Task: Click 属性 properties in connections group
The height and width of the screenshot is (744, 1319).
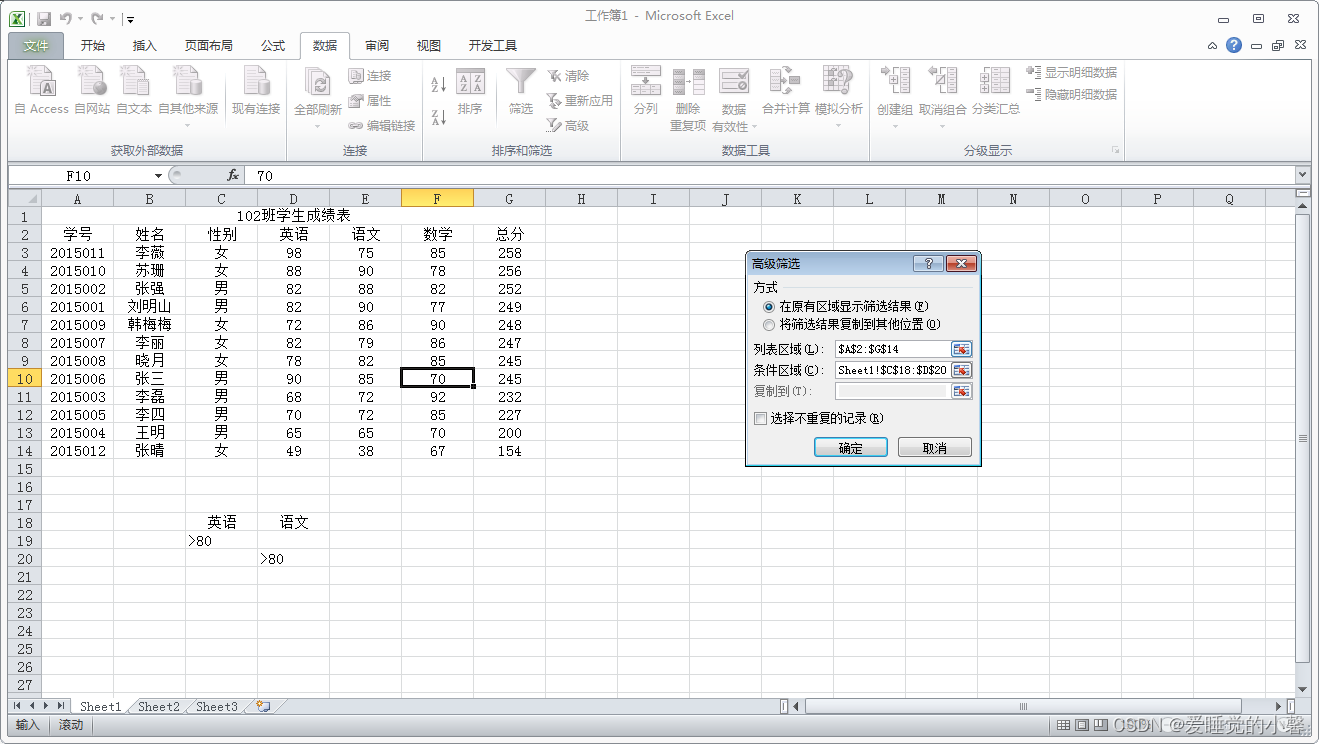Action: click(370, 101)
